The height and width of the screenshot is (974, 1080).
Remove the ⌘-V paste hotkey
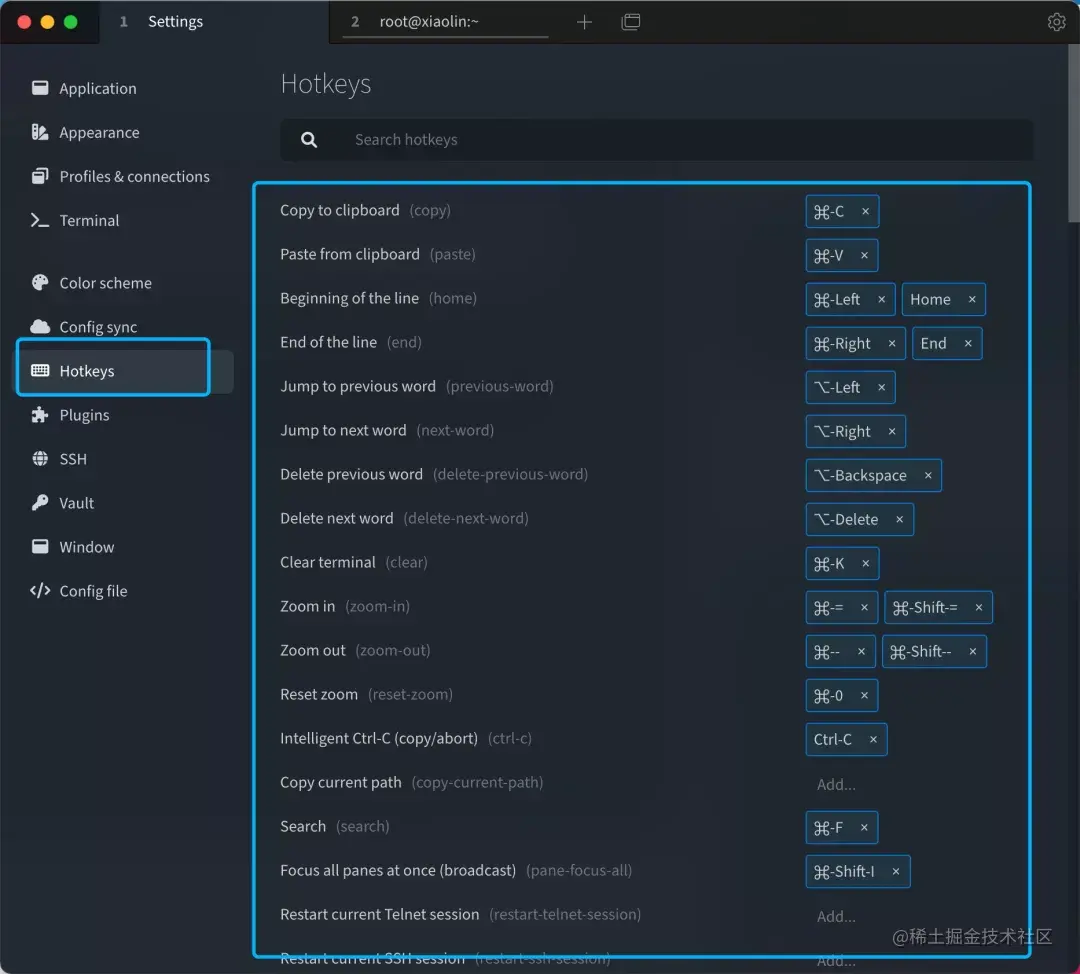point(864,256)
